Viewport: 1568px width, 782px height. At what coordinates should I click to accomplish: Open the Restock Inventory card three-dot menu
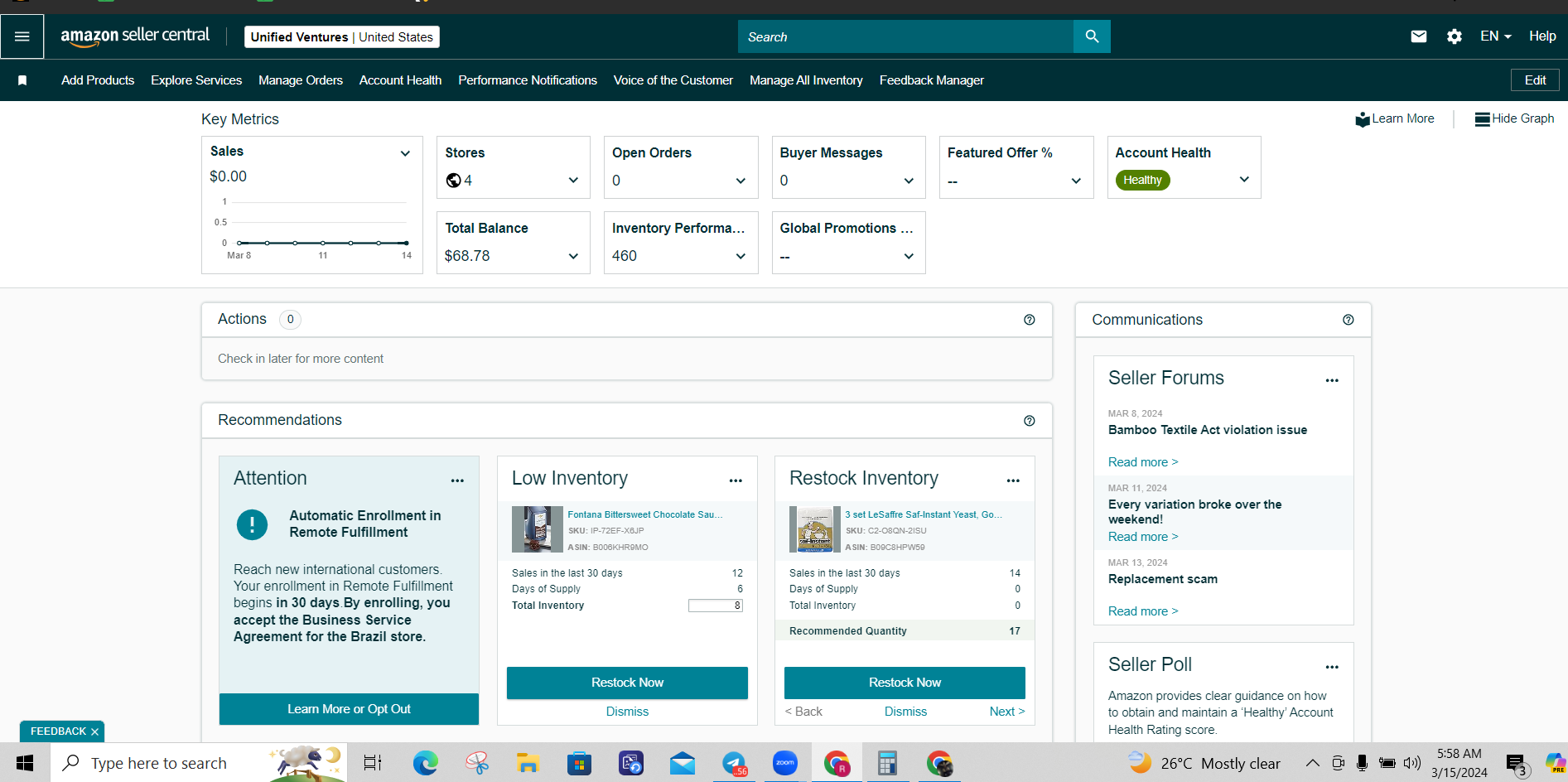click(1013, 480)
